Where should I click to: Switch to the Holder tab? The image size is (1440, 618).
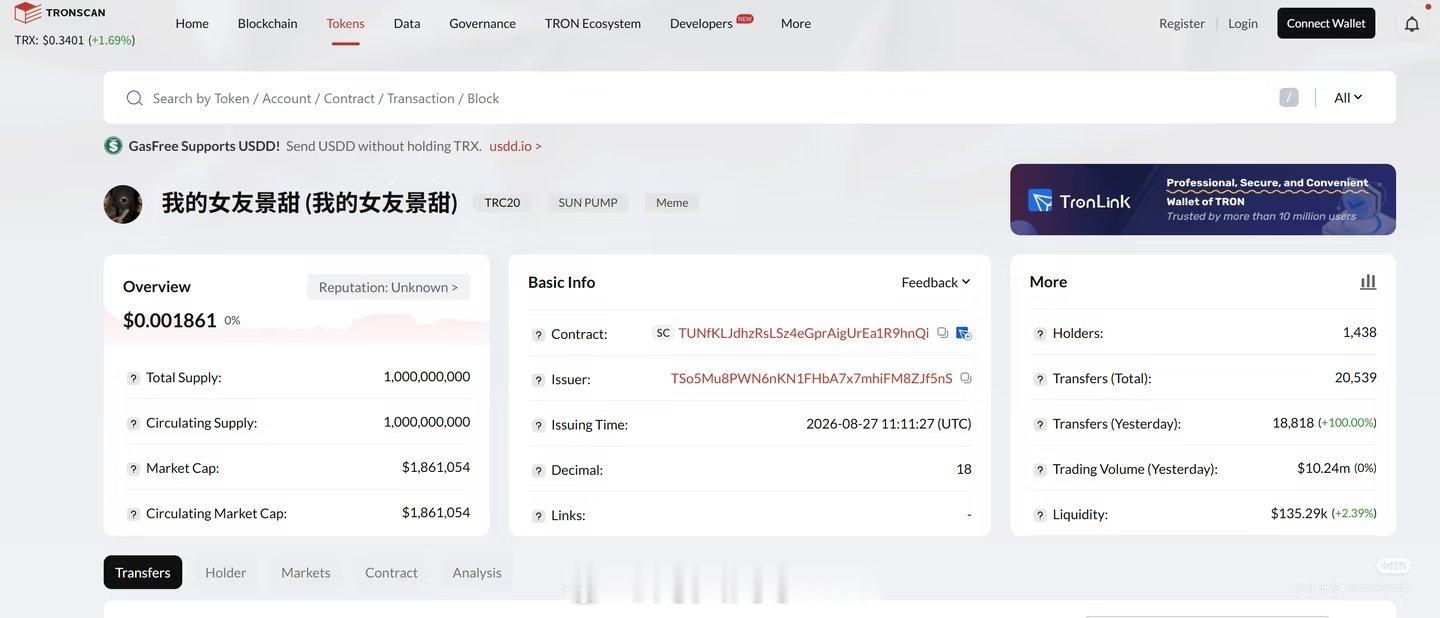point(226,572)
